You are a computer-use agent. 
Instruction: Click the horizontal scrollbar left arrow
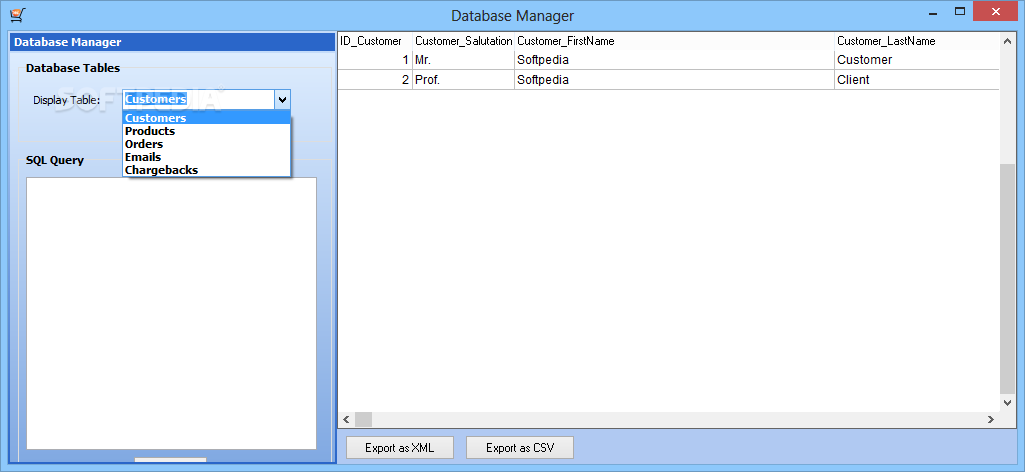(x=346, y=420)
